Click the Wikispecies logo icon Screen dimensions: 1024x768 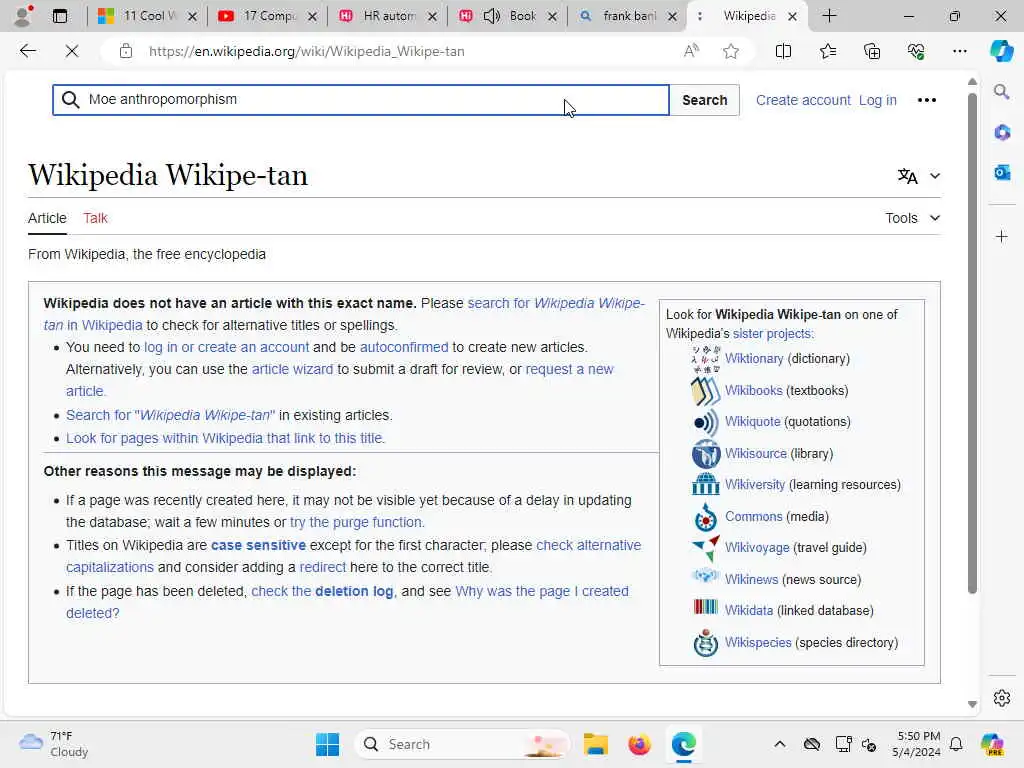[x=705, y=643]
